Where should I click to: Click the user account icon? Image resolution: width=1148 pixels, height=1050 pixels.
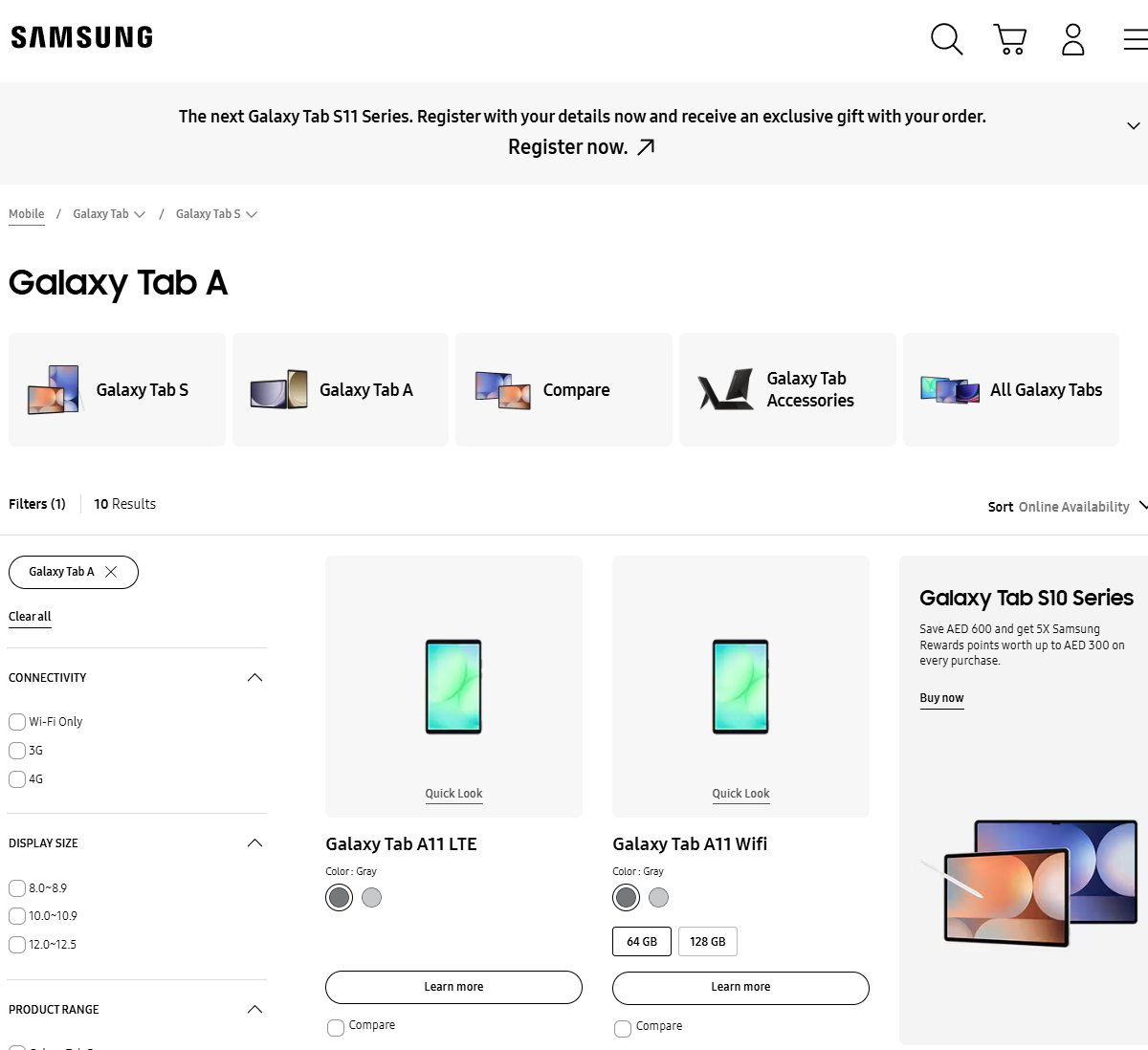pos(1073,39)
